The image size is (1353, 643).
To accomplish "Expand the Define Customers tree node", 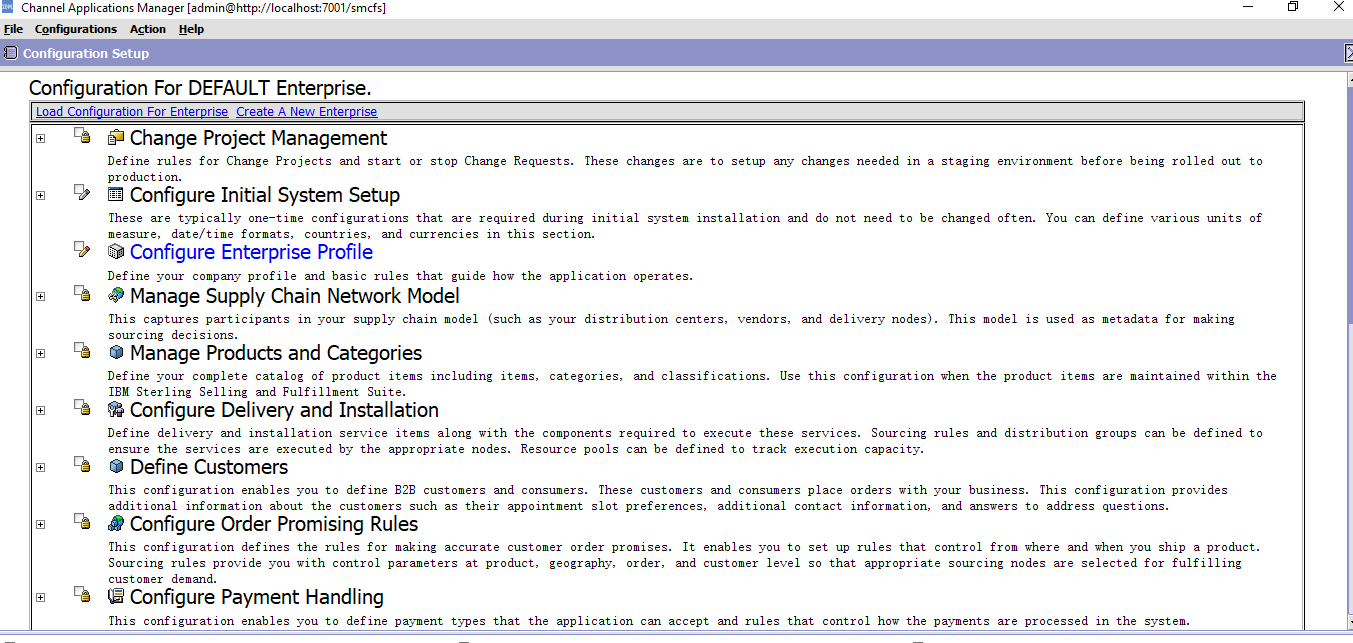I will coord(40,466).
